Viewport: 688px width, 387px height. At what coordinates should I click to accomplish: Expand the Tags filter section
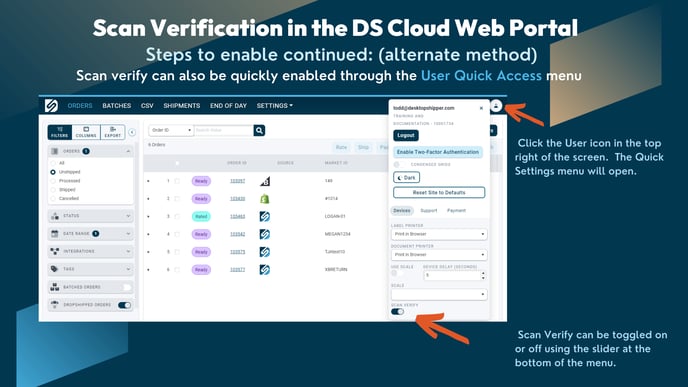pyautogui.click(x=128, y=269)
